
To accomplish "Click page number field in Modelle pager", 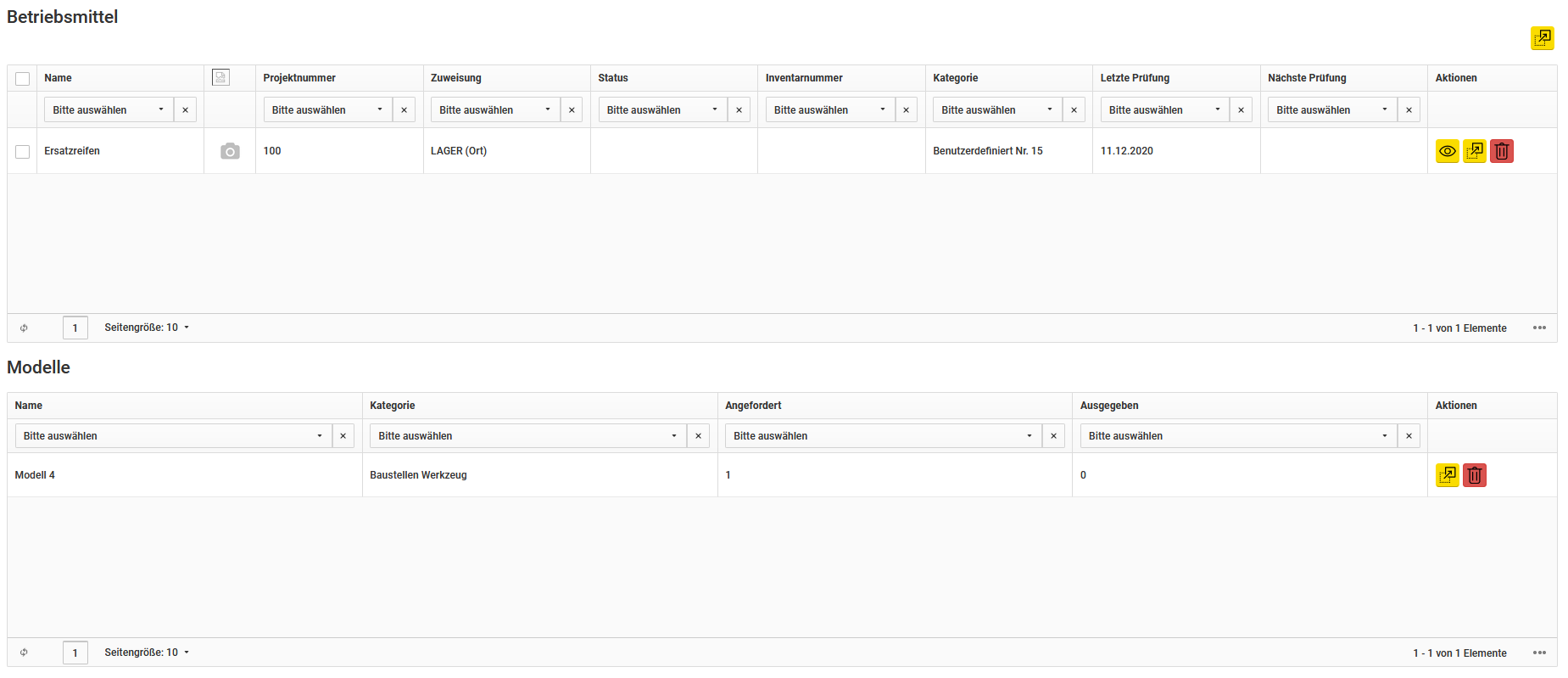I will [x=75, y=653].
